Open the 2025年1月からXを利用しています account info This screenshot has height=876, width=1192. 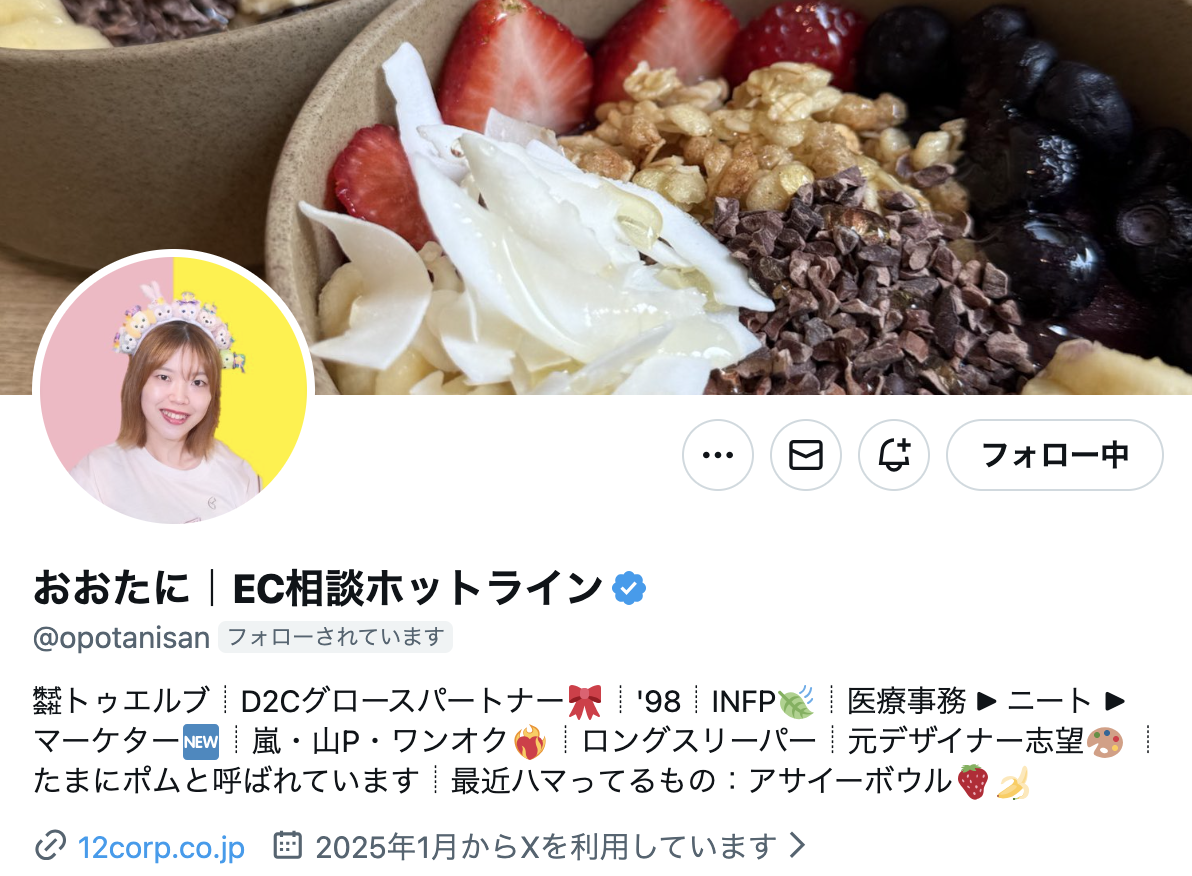(x=544, y=846)
